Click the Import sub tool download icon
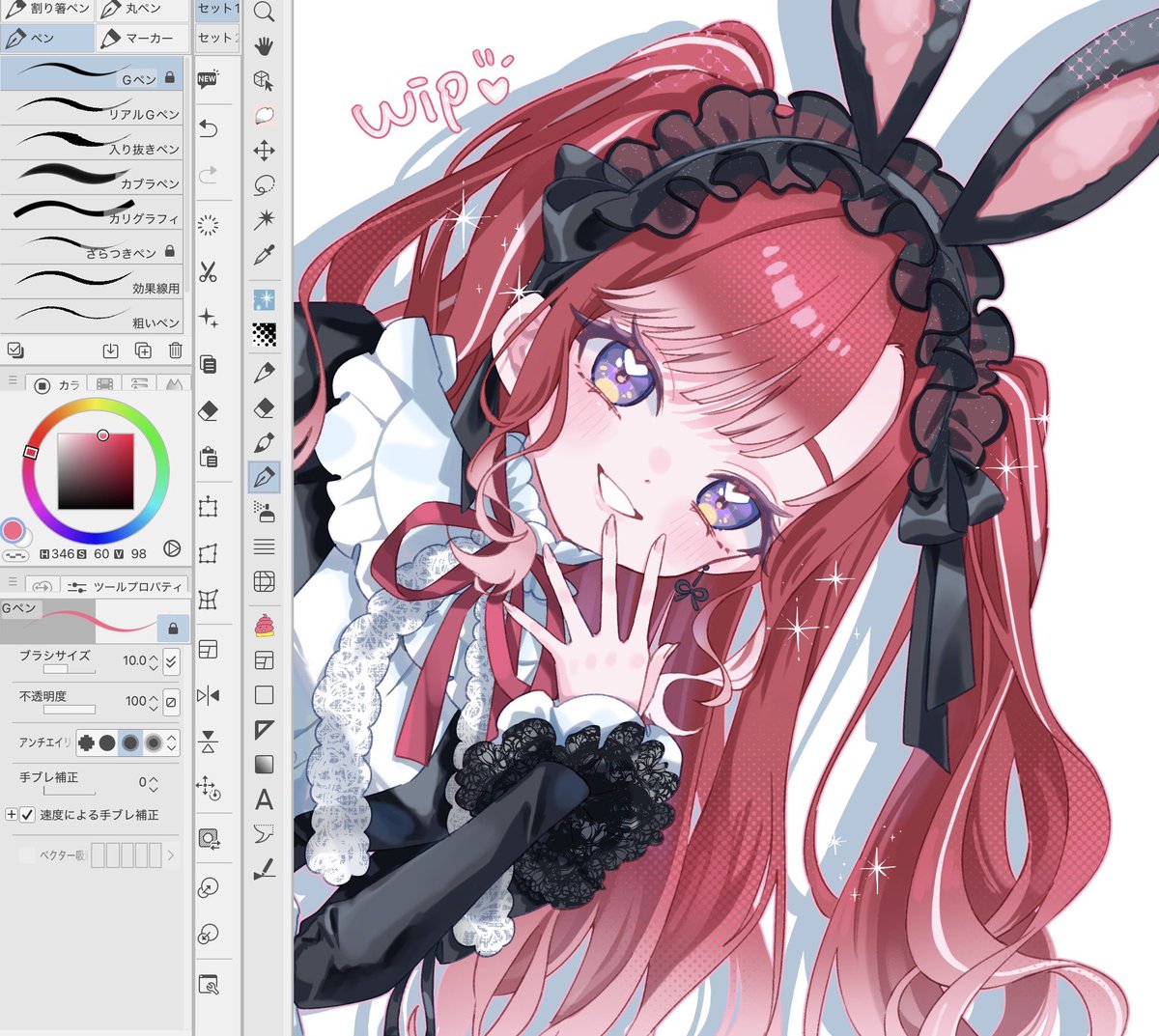Screen dimensions: 1159x1036 (110, 350)
